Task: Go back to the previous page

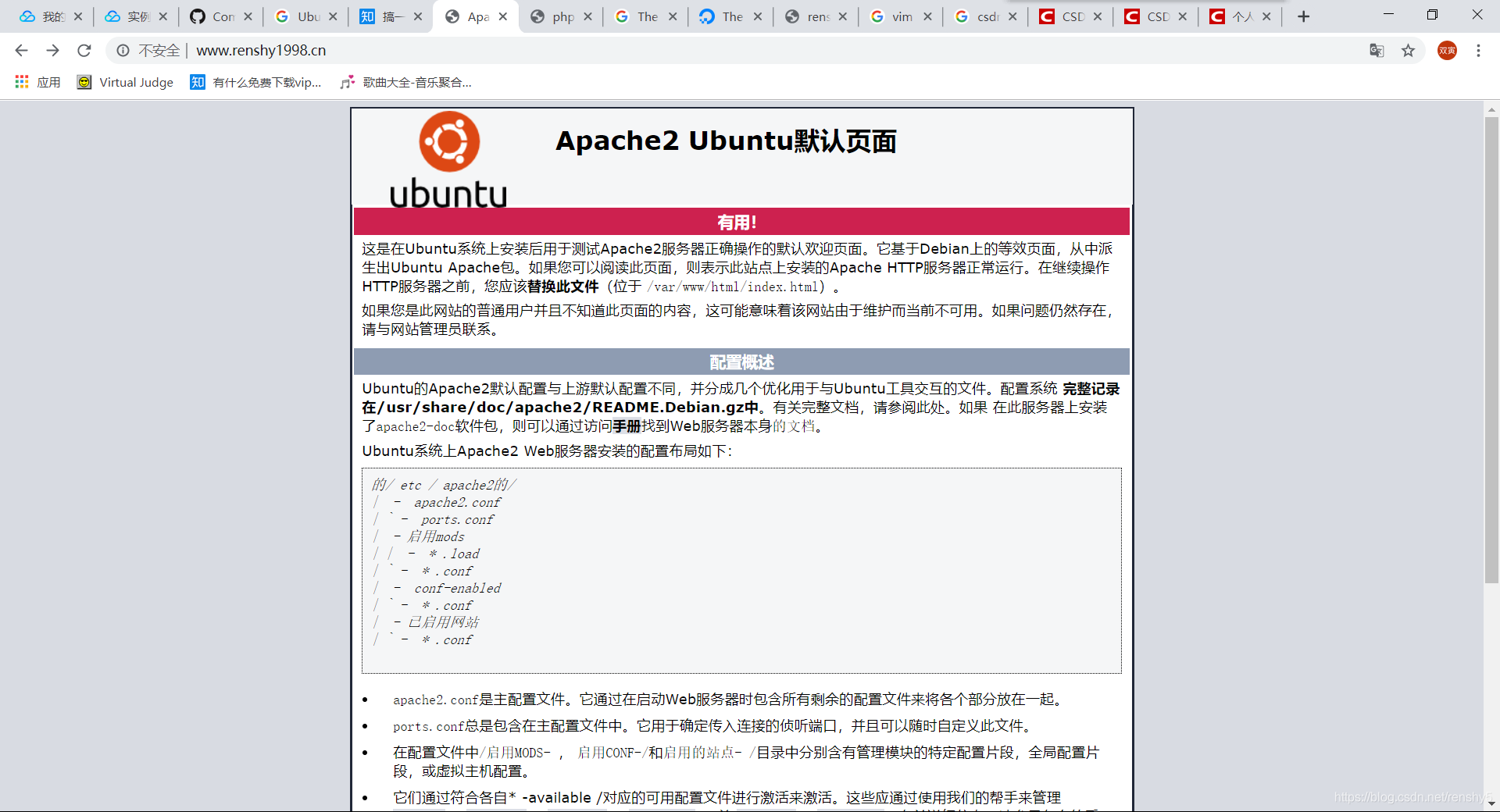Action: click(x=21, y=50)
